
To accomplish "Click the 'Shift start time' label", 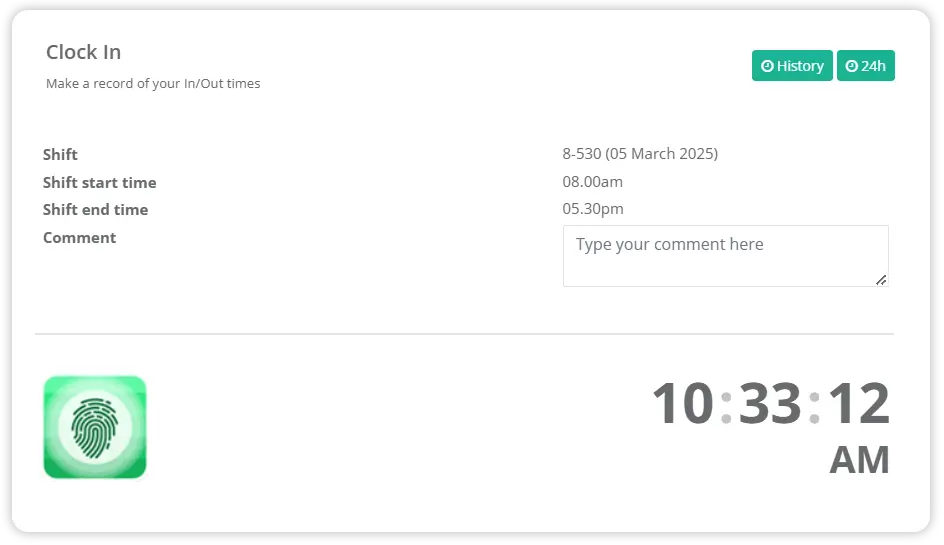I will (x=99, y=182).
